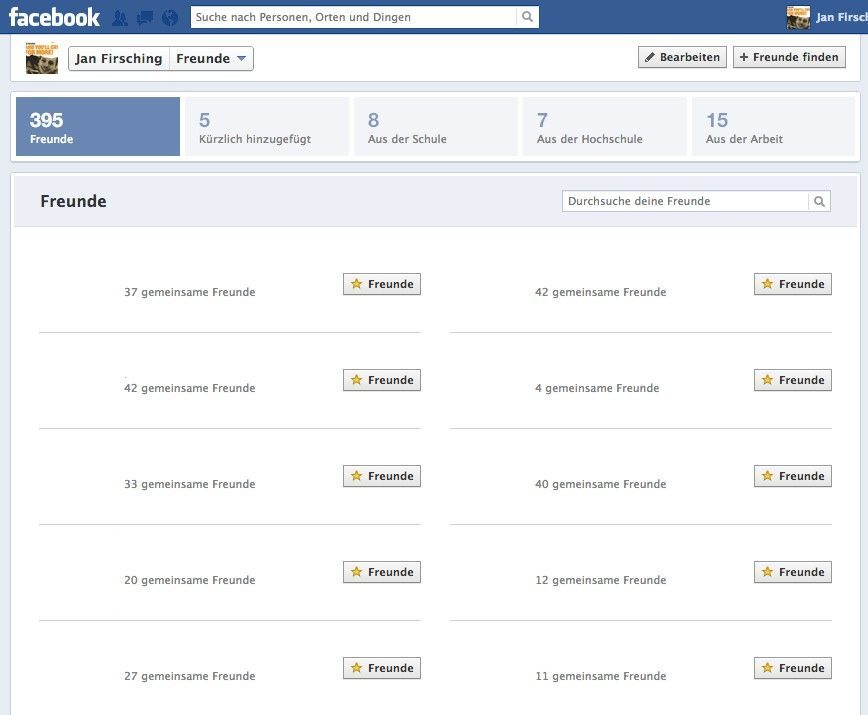Open Freunde button for 27 gemeinsame Freunde

[x=382, y=668]
